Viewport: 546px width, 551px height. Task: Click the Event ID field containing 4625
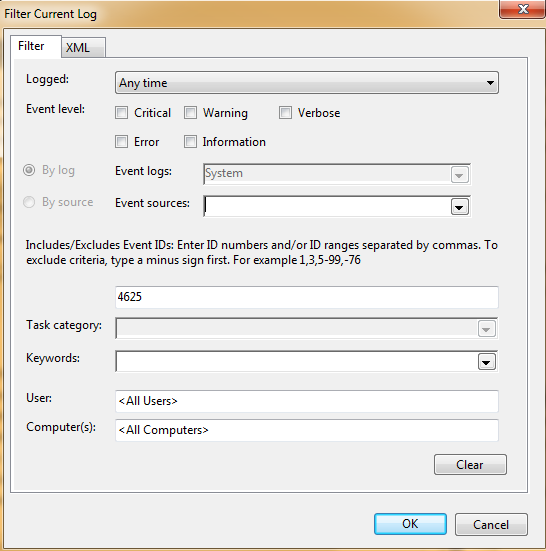(307, 297)
